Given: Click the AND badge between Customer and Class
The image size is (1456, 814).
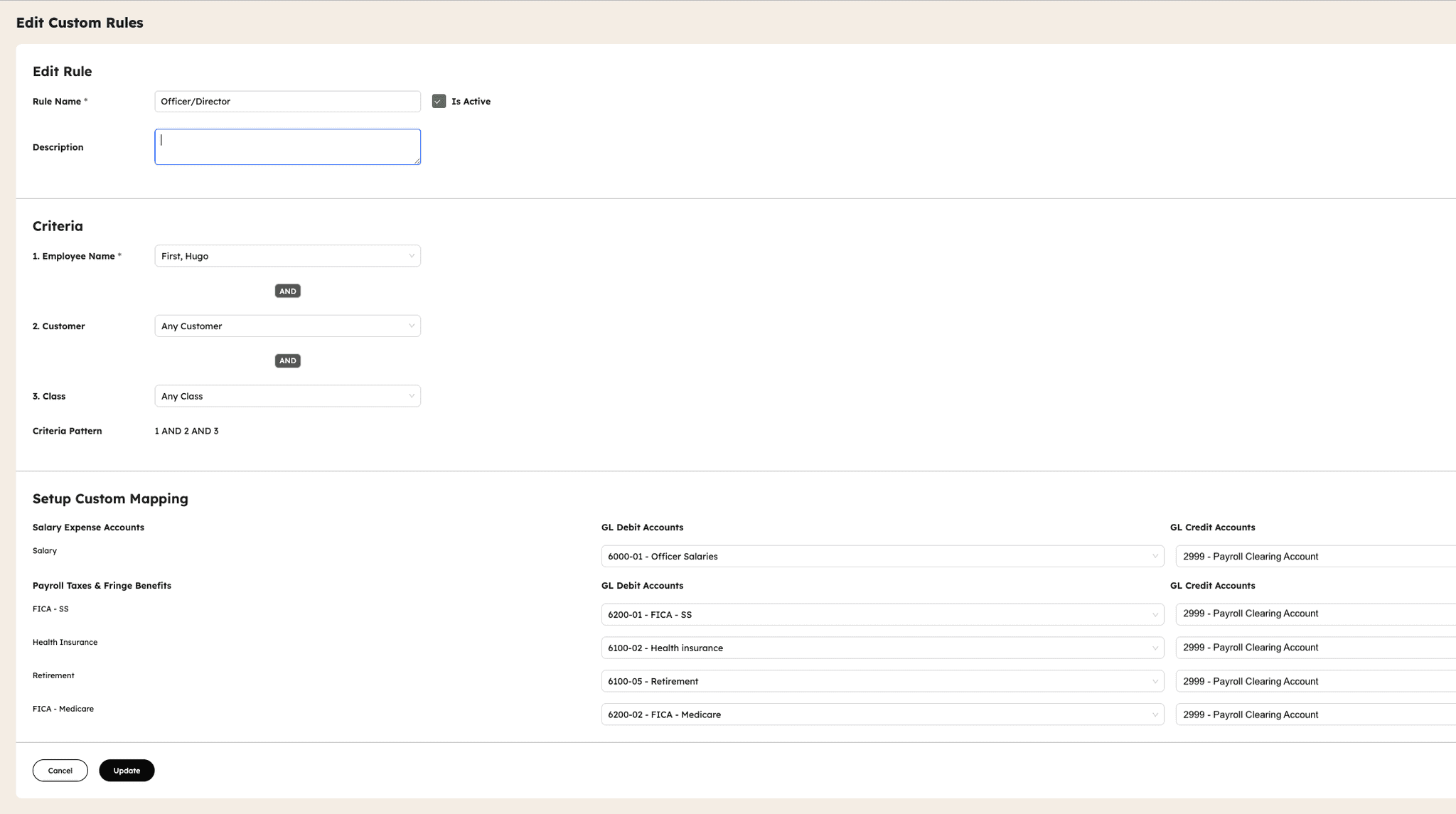Looking at the screenshot, I should pos(287,360).
